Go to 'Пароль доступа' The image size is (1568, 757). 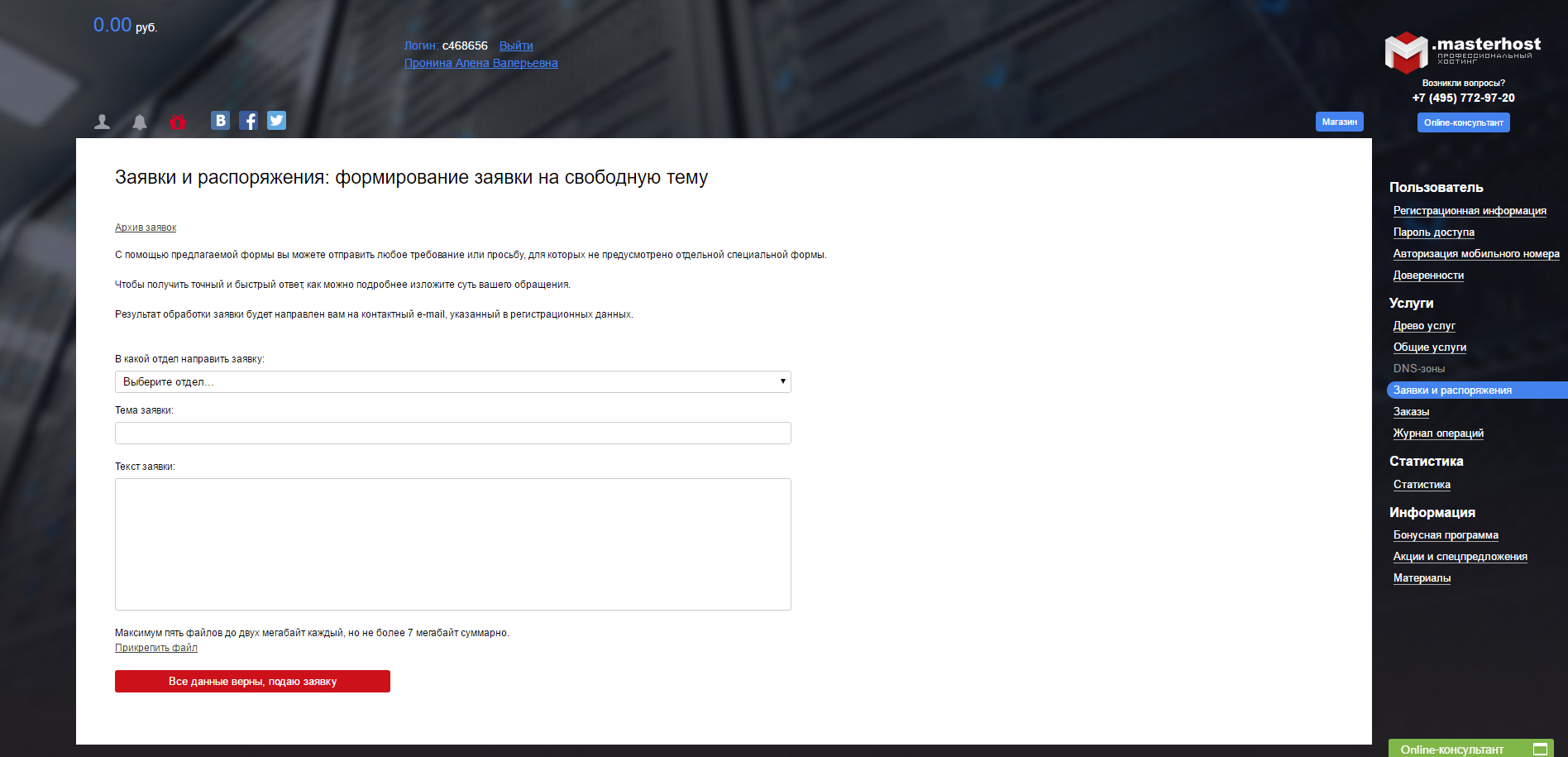pos(1434,232)
